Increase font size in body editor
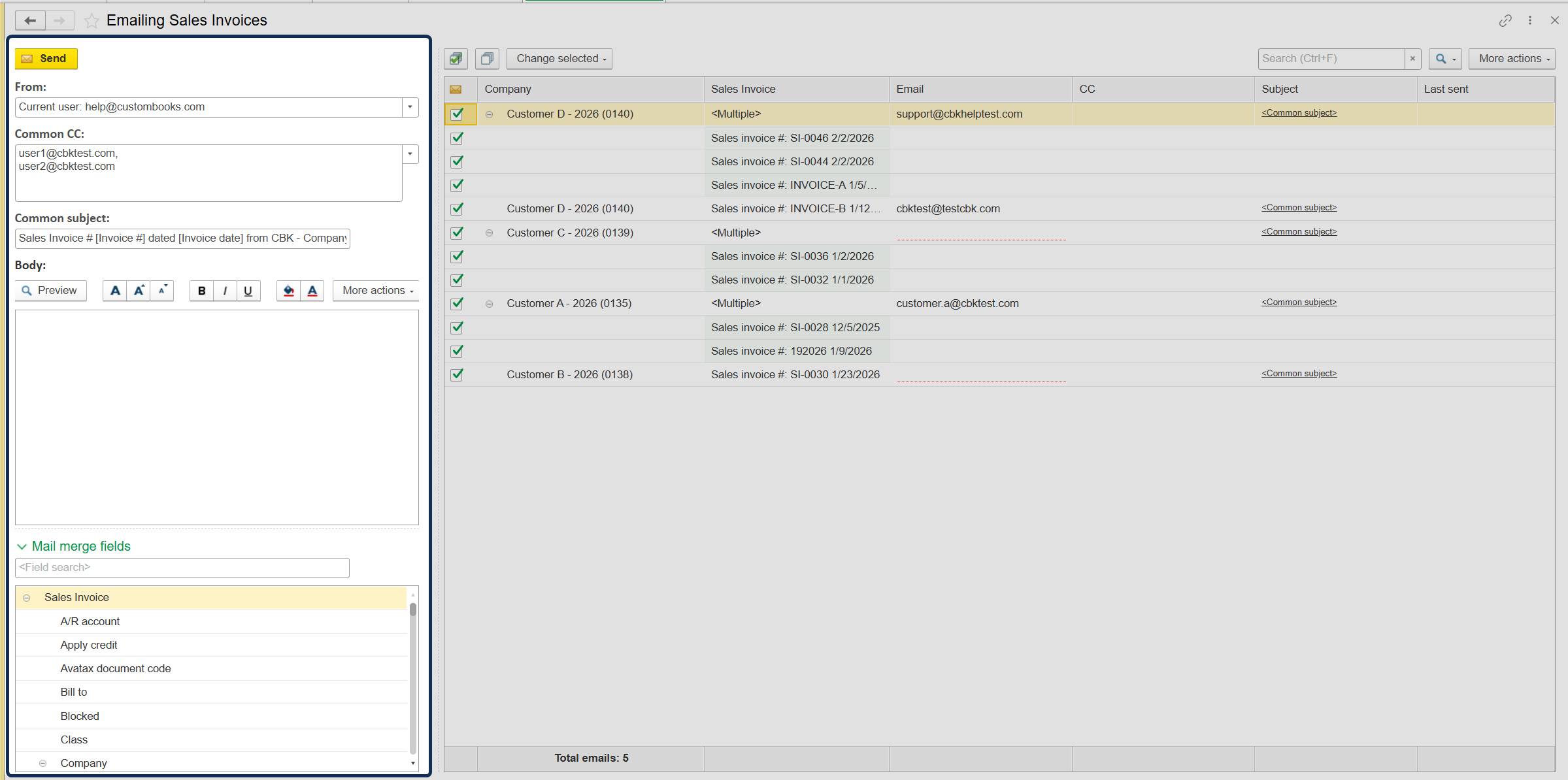This screenshot has height=780, width=1568. tap(139, 291)
